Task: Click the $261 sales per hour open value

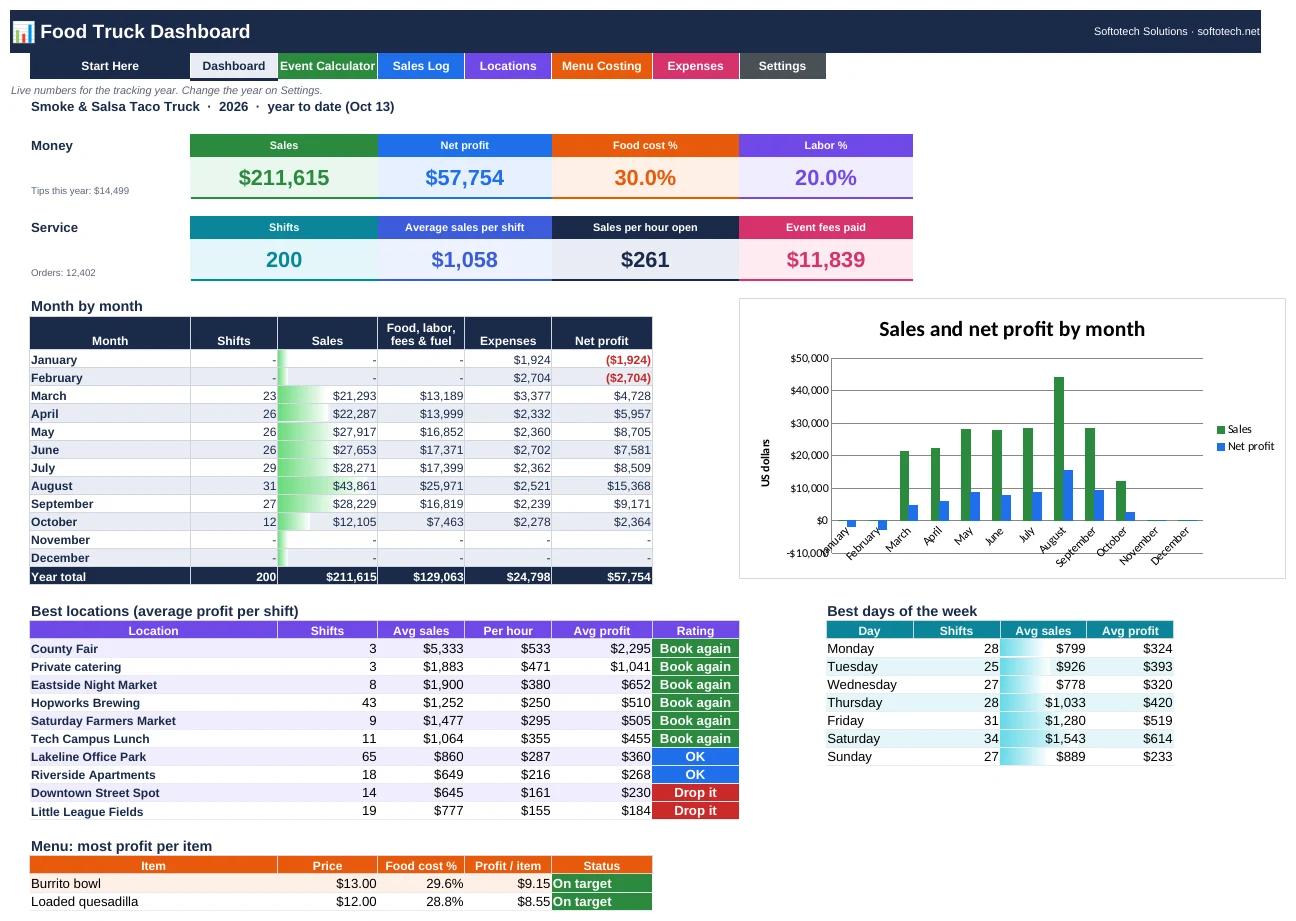Action: [645, 260]
